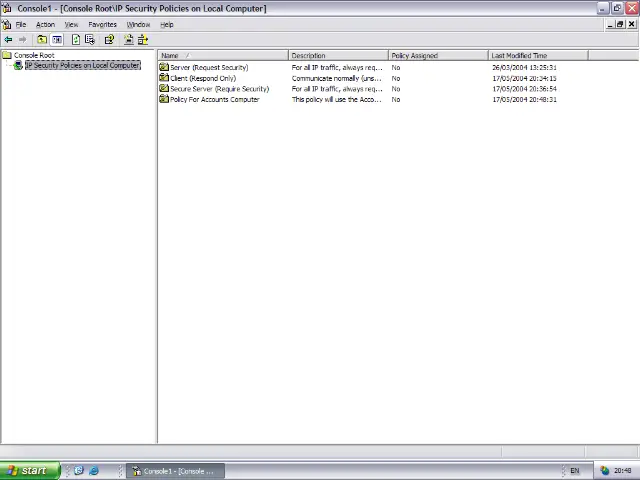Select the Client (Respond Only) policy

(x=203, y=78)
